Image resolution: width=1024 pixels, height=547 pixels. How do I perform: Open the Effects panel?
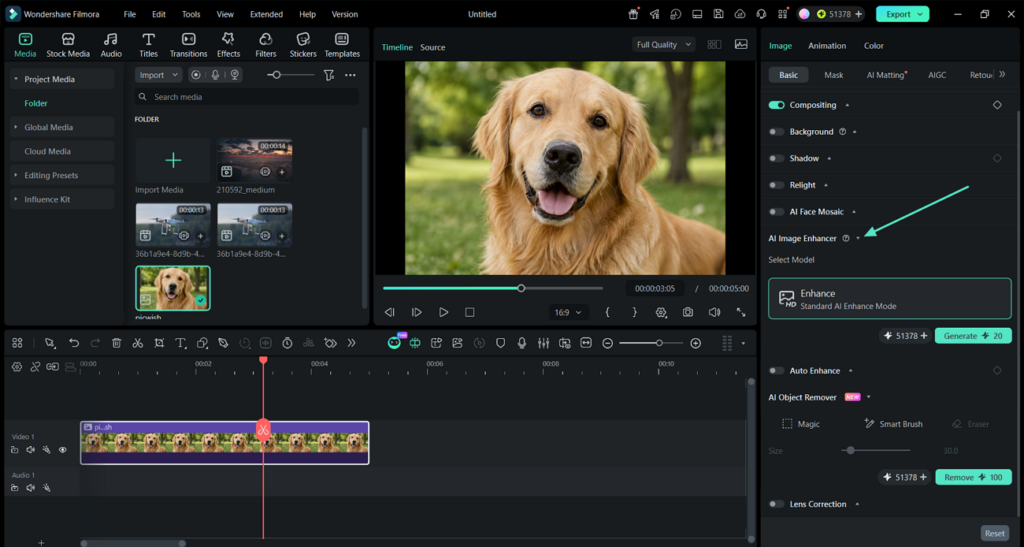coord(228,45)
